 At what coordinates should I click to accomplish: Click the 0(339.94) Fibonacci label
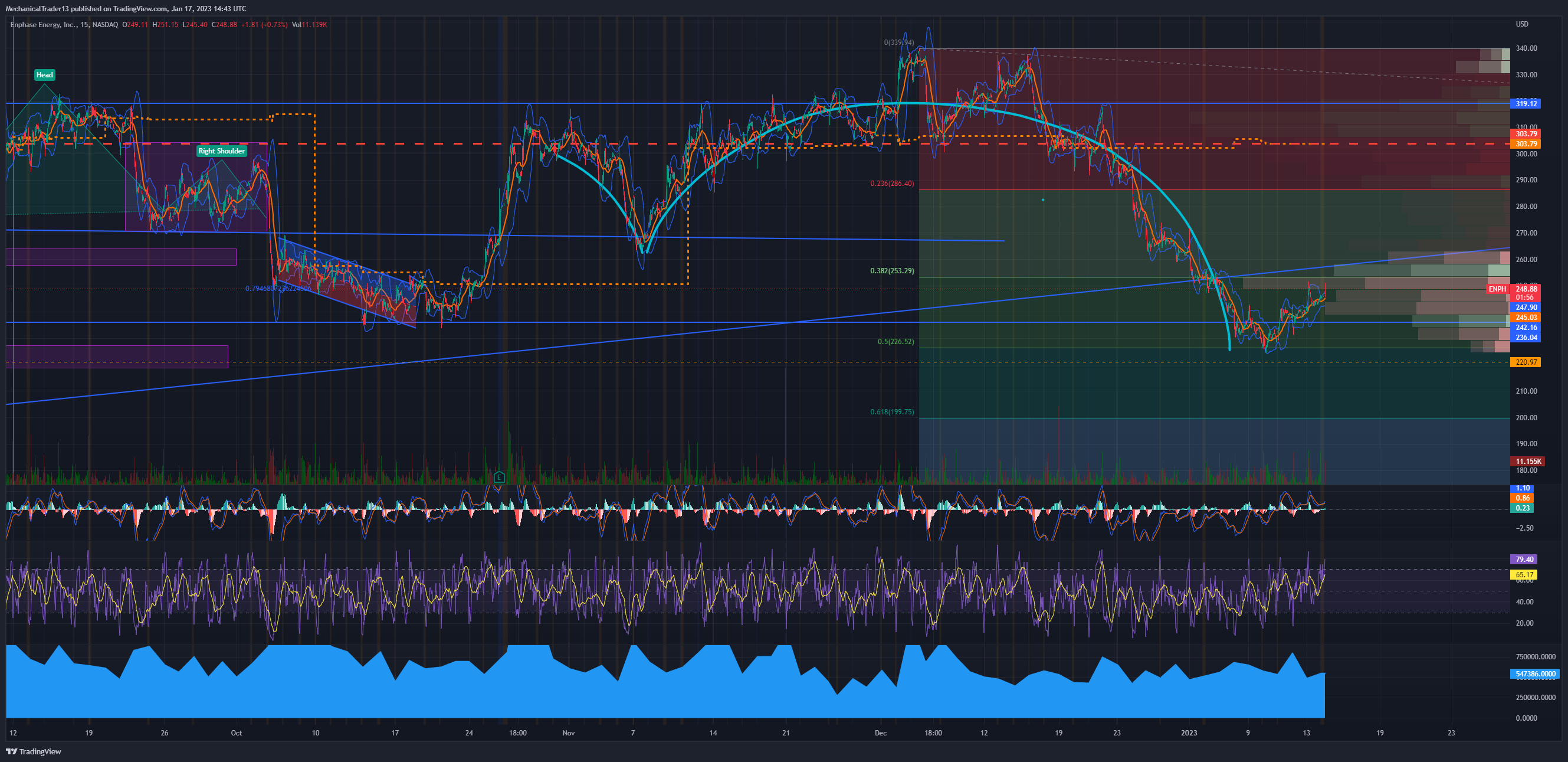click(898, 42)
